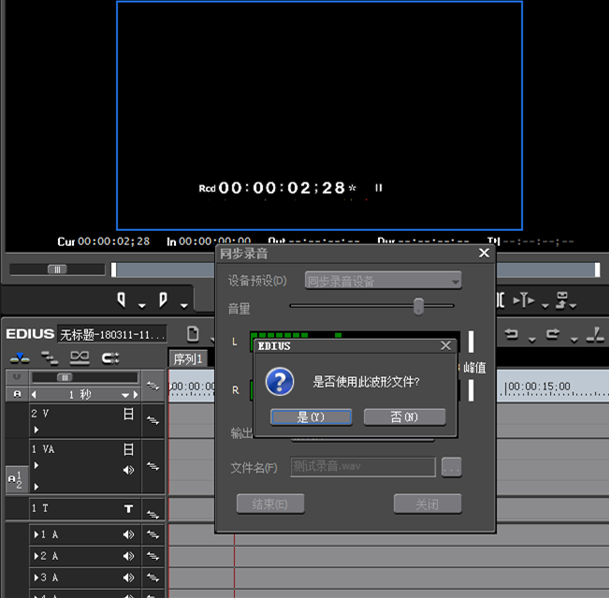Click the 文件名 filename input field
Screen dimensions: 609x598
point(363,467)
